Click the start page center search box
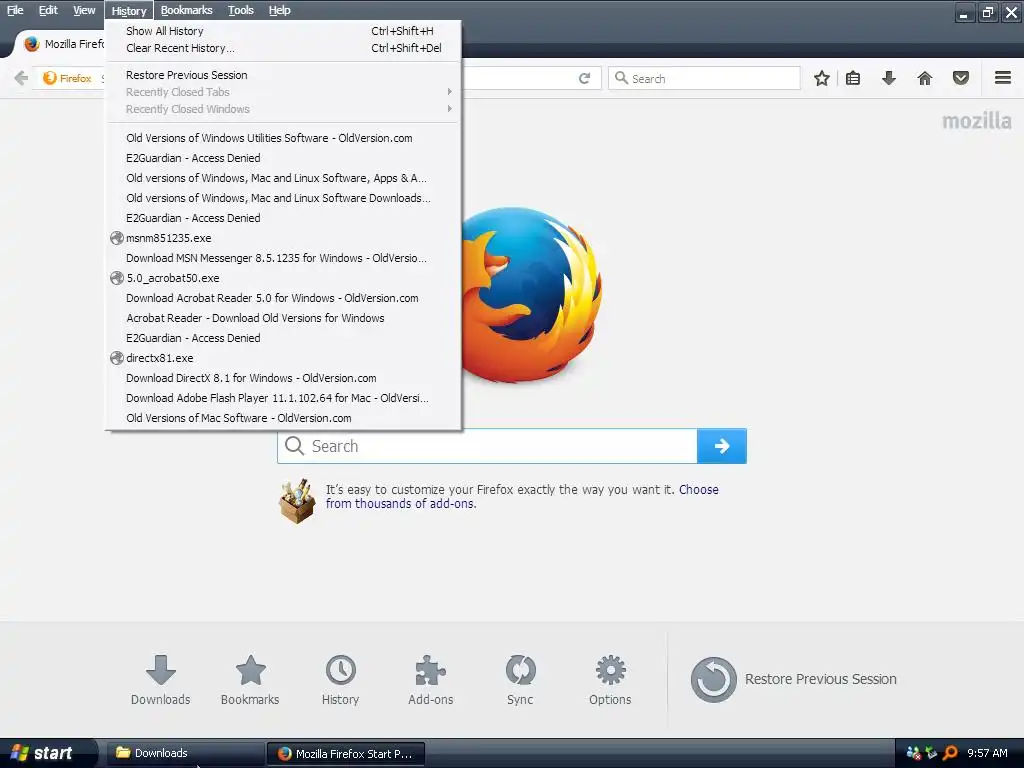This screenshot has height=768, width=1024. [487, 446]
